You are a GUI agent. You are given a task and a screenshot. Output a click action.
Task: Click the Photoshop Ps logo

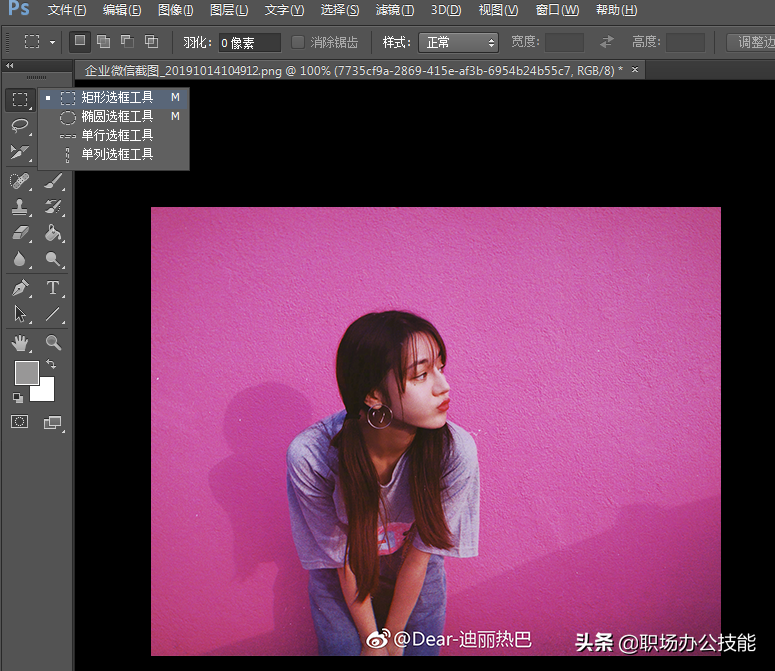(19, 8)
